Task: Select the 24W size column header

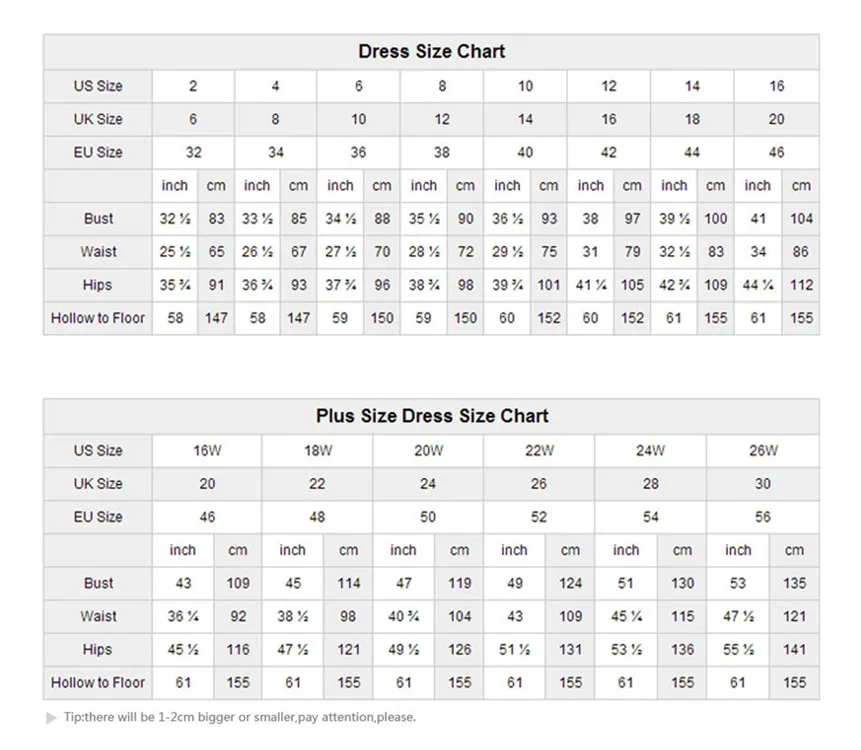Action: click(x=651, y=450)
